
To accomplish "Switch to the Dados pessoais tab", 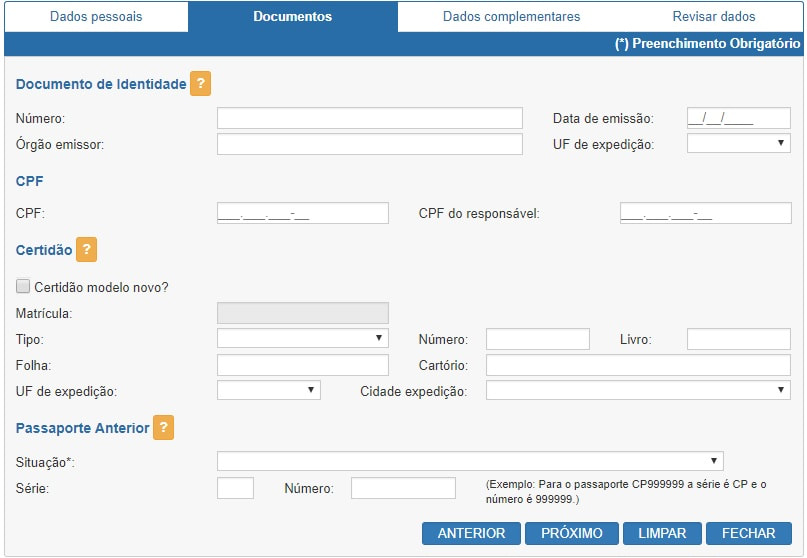I will tap(96, 17).
